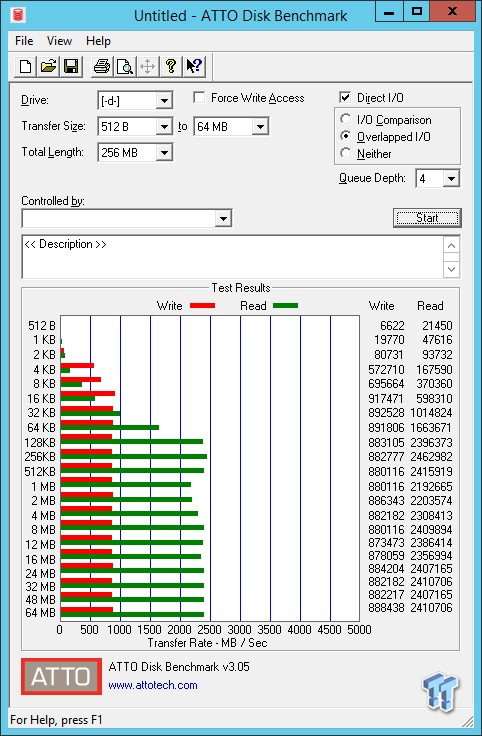This screenshot has height=736, width=482.
Task: Click the 512 B row write value 6622
Action: (392, 325)
